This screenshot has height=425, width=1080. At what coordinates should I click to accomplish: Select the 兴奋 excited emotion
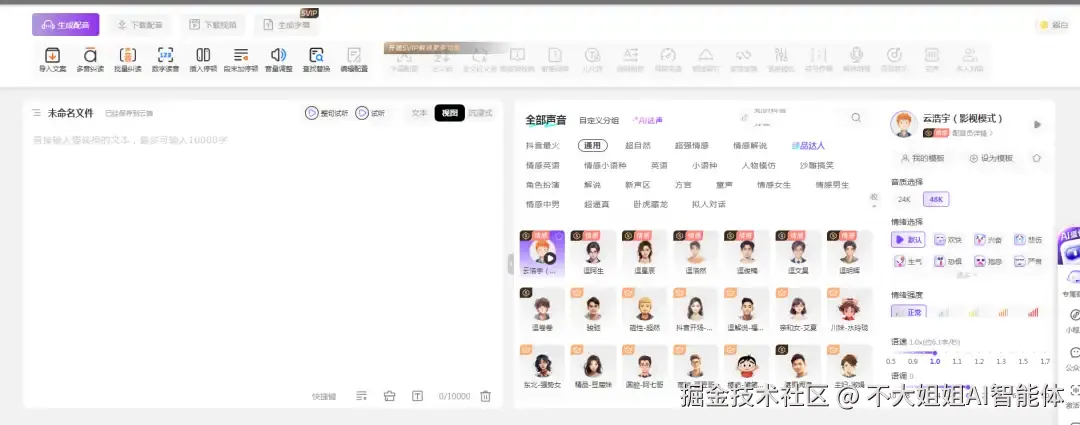989,240
